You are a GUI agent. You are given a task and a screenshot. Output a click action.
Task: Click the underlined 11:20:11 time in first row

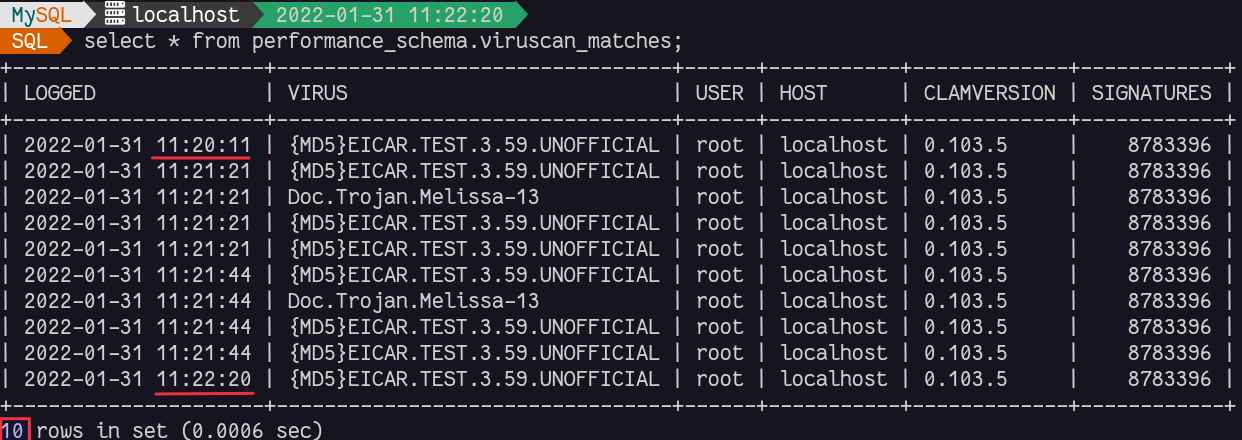tap(203, 145)
